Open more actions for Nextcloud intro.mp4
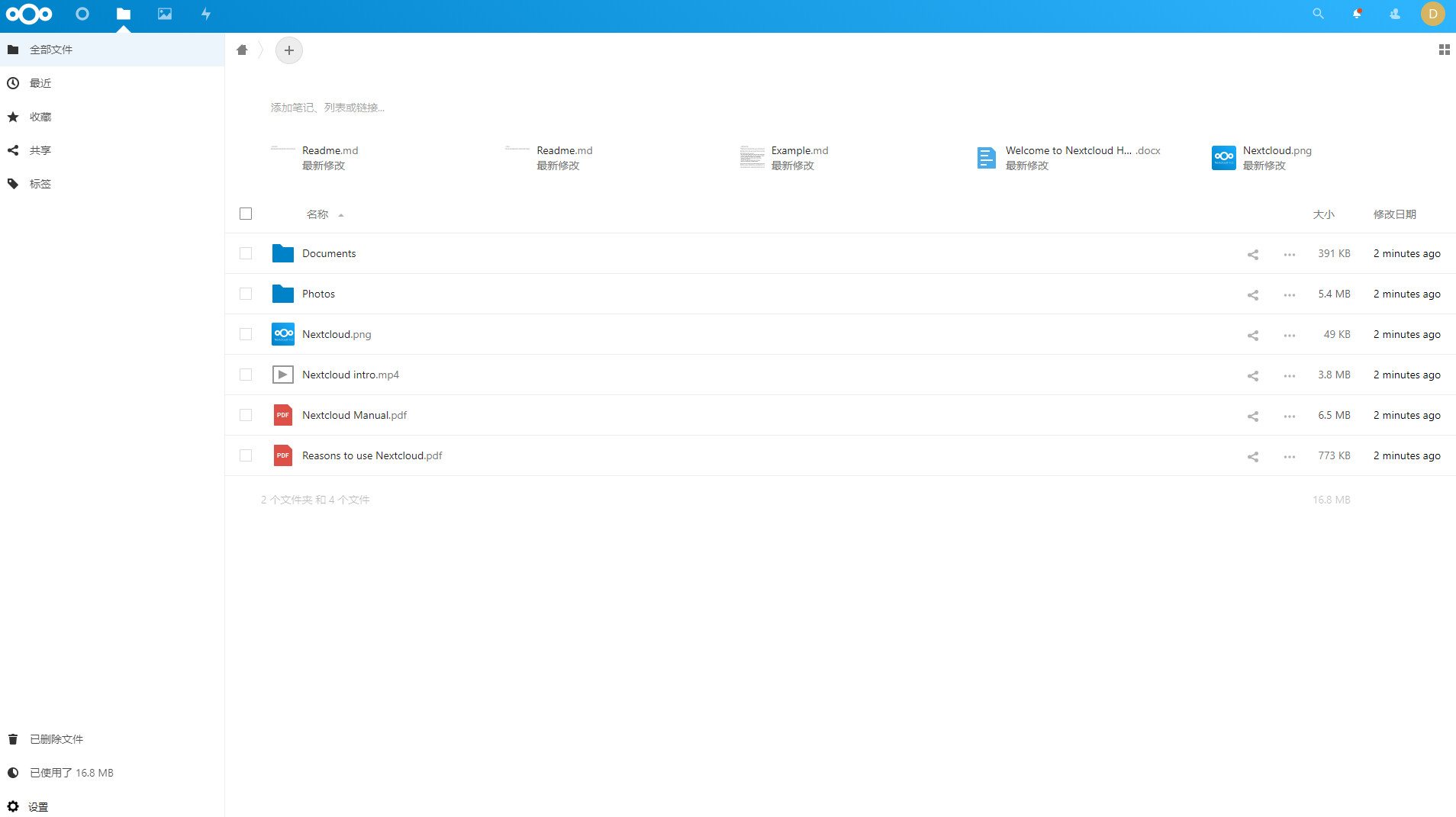 coord(1290,375)
